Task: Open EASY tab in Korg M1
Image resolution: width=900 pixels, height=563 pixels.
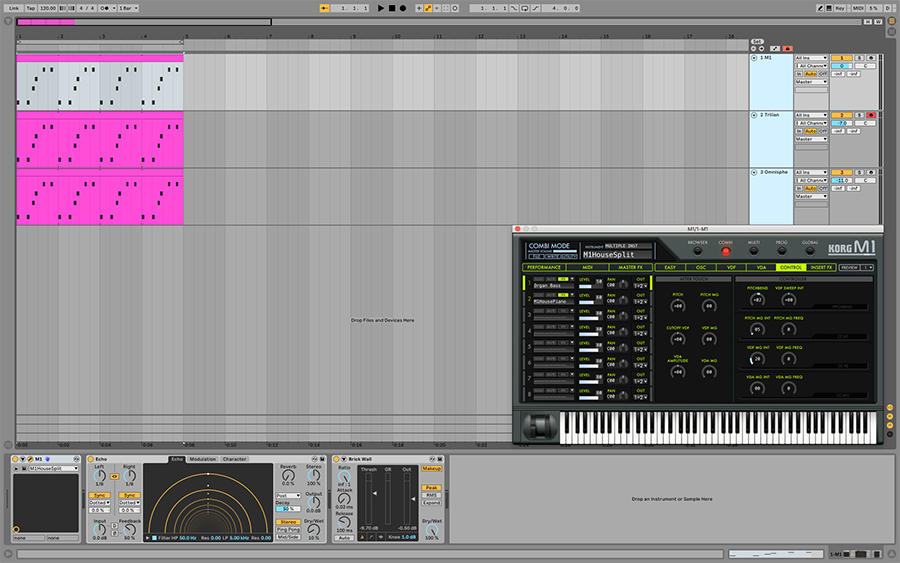Action: [x=670, y=267]
